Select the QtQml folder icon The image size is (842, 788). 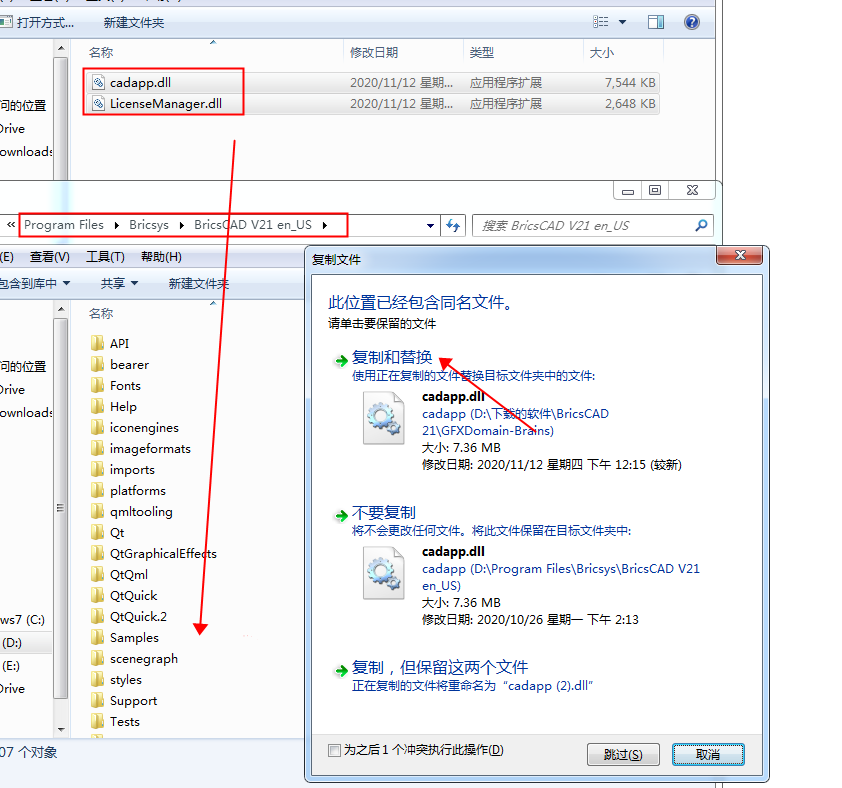pos(98,574)
